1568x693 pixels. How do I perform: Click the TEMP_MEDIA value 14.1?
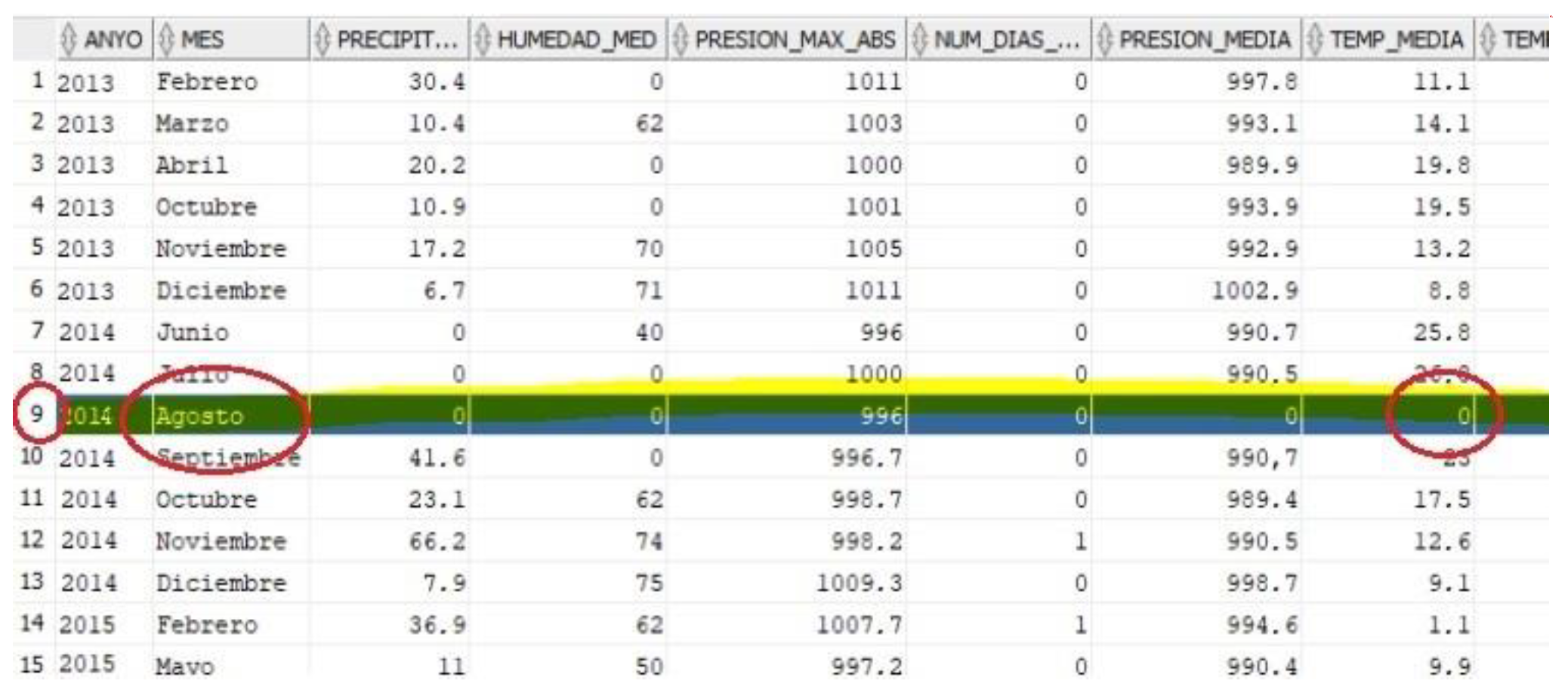[x=1442, y=123]
